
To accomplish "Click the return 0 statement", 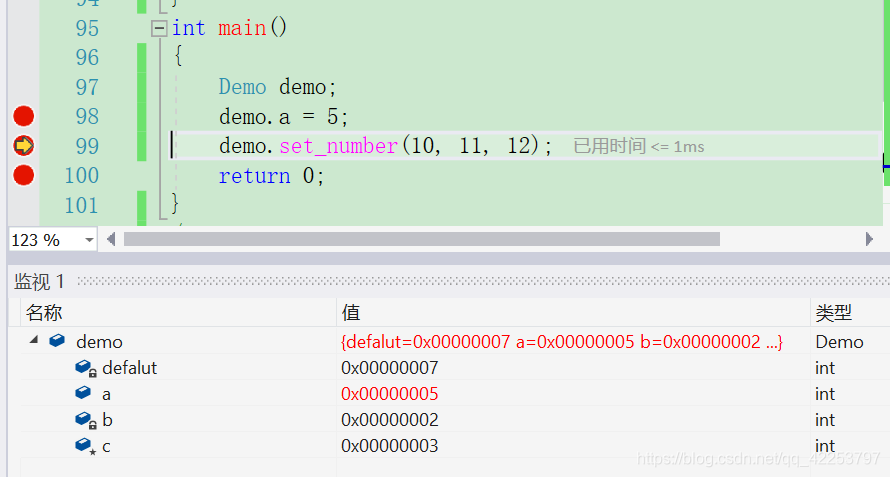I will (x=272, y=176).
